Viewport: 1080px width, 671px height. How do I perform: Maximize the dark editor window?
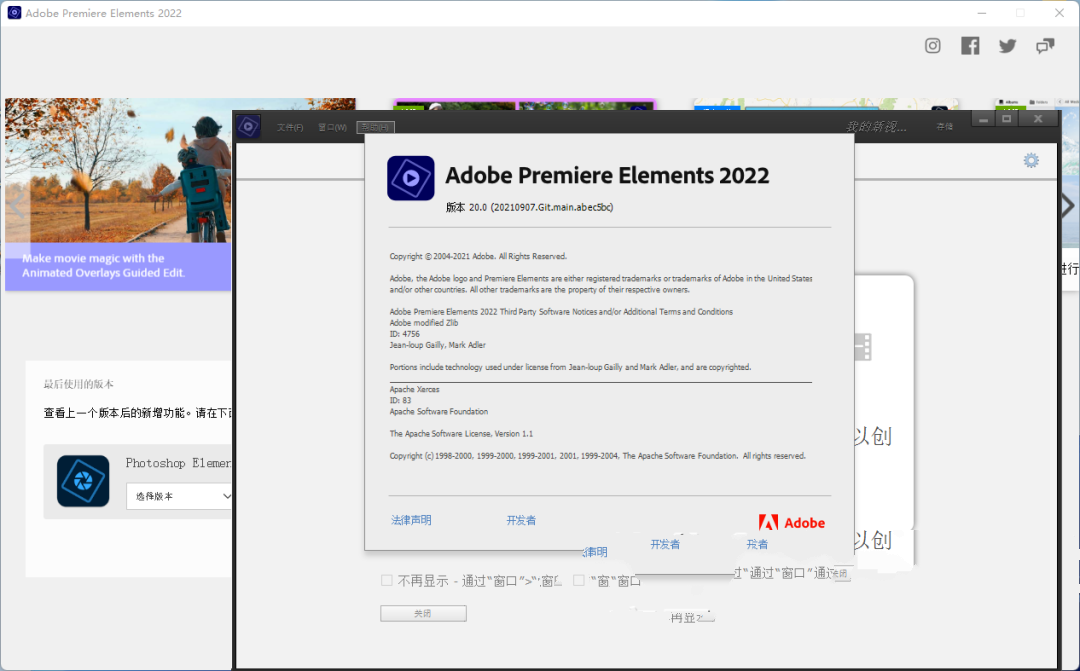point(1006,119)
